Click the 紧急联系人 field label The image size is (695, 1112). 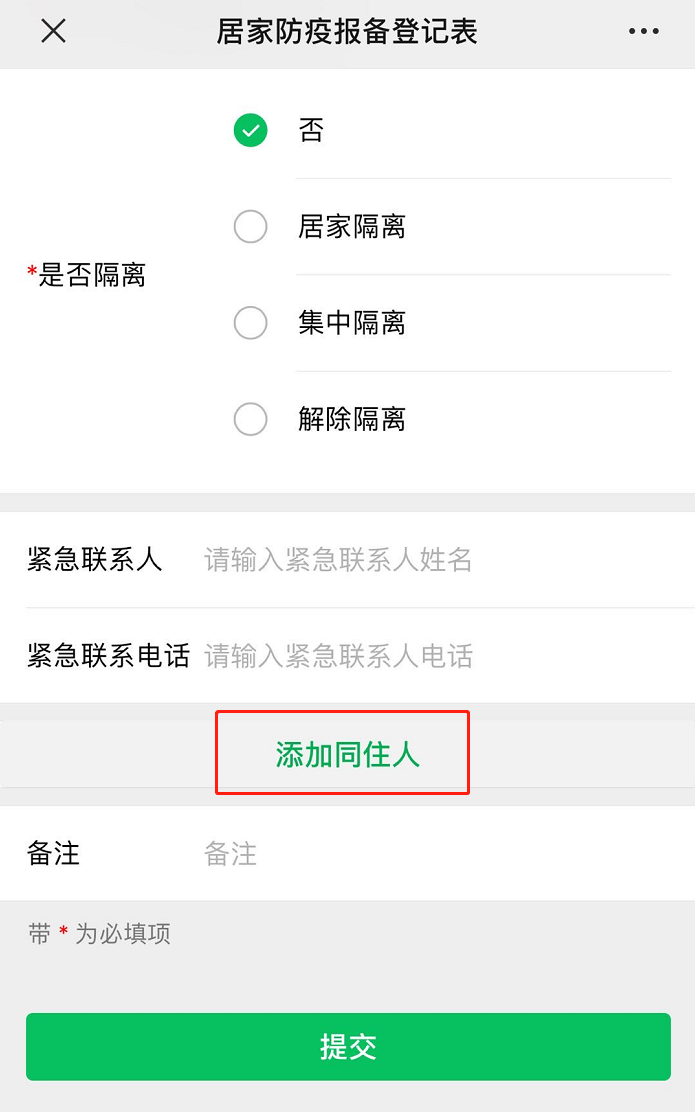pyautogui.click(x=94, y=560)
